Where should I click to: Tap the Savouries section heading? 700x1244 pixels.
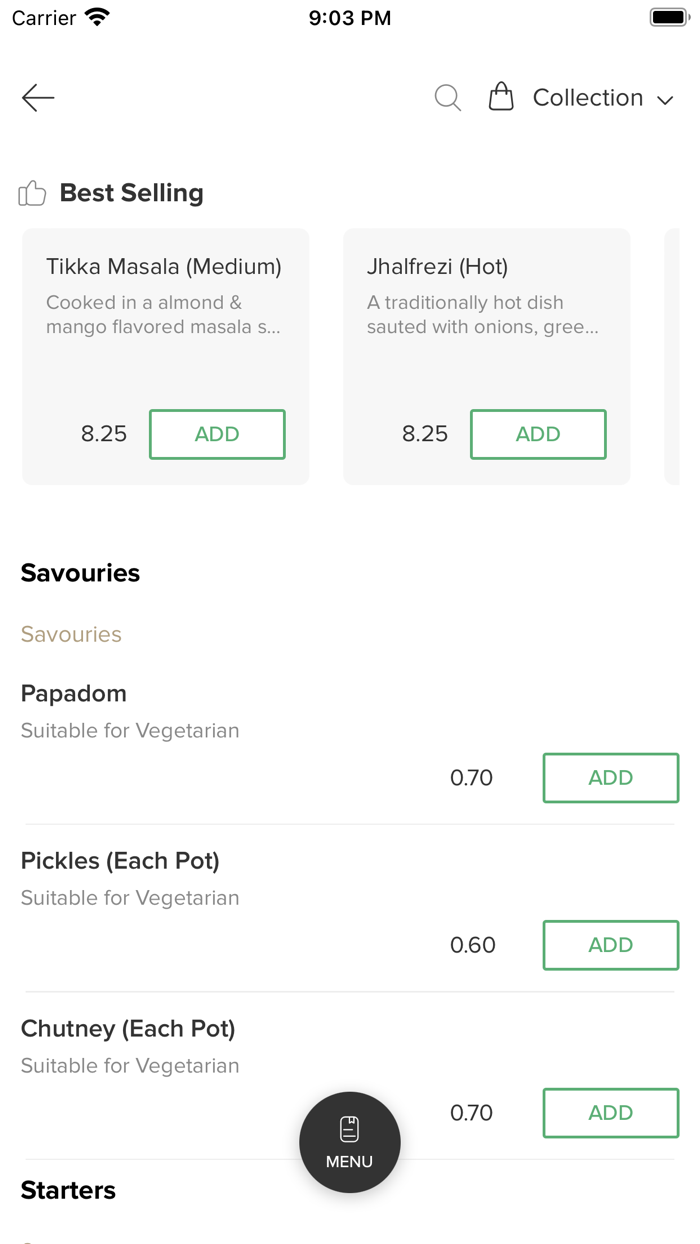click(80, 573)
